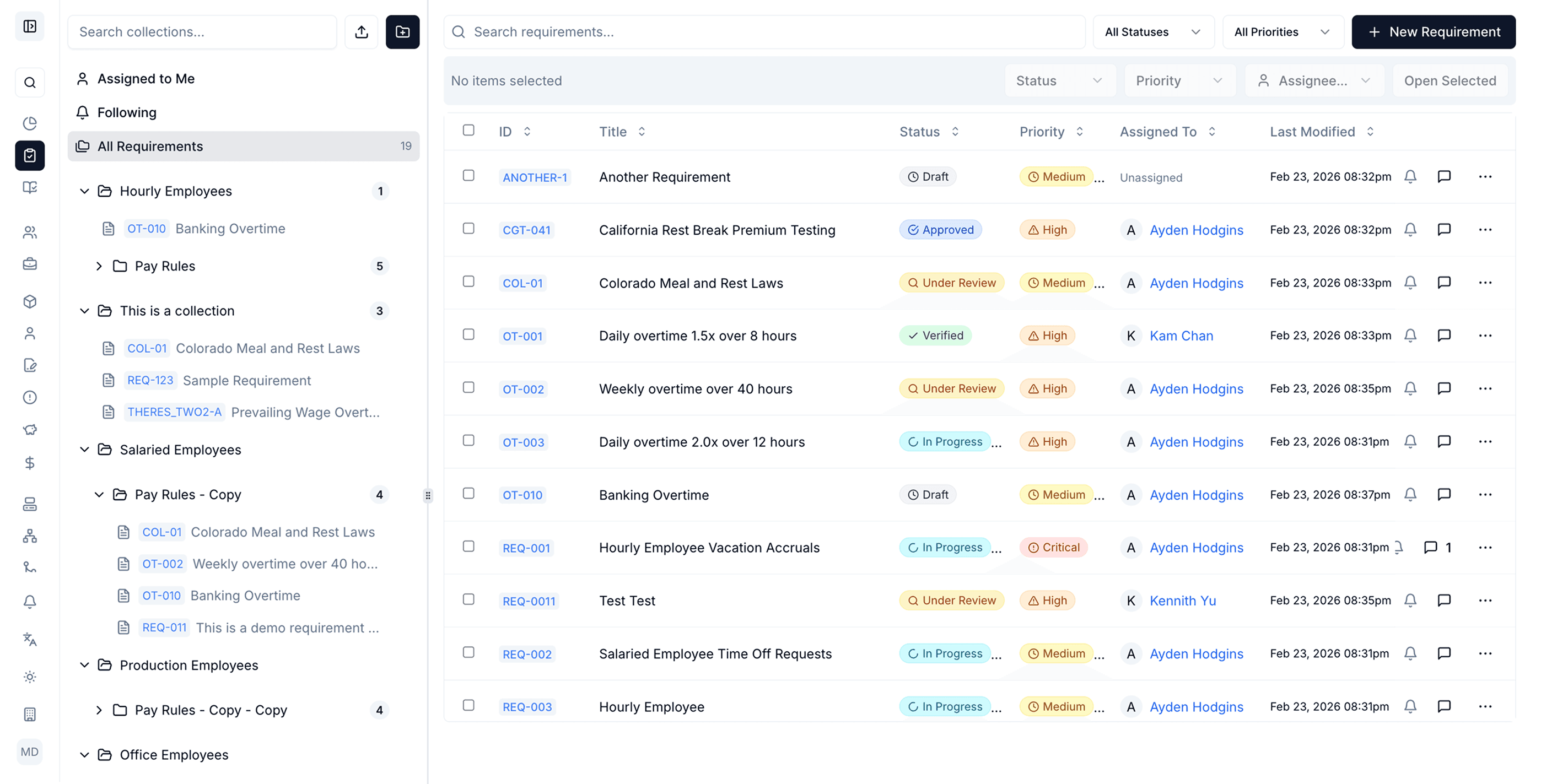Select Assigned to Me in the sidebar
1541x784 pixels.
146,78
